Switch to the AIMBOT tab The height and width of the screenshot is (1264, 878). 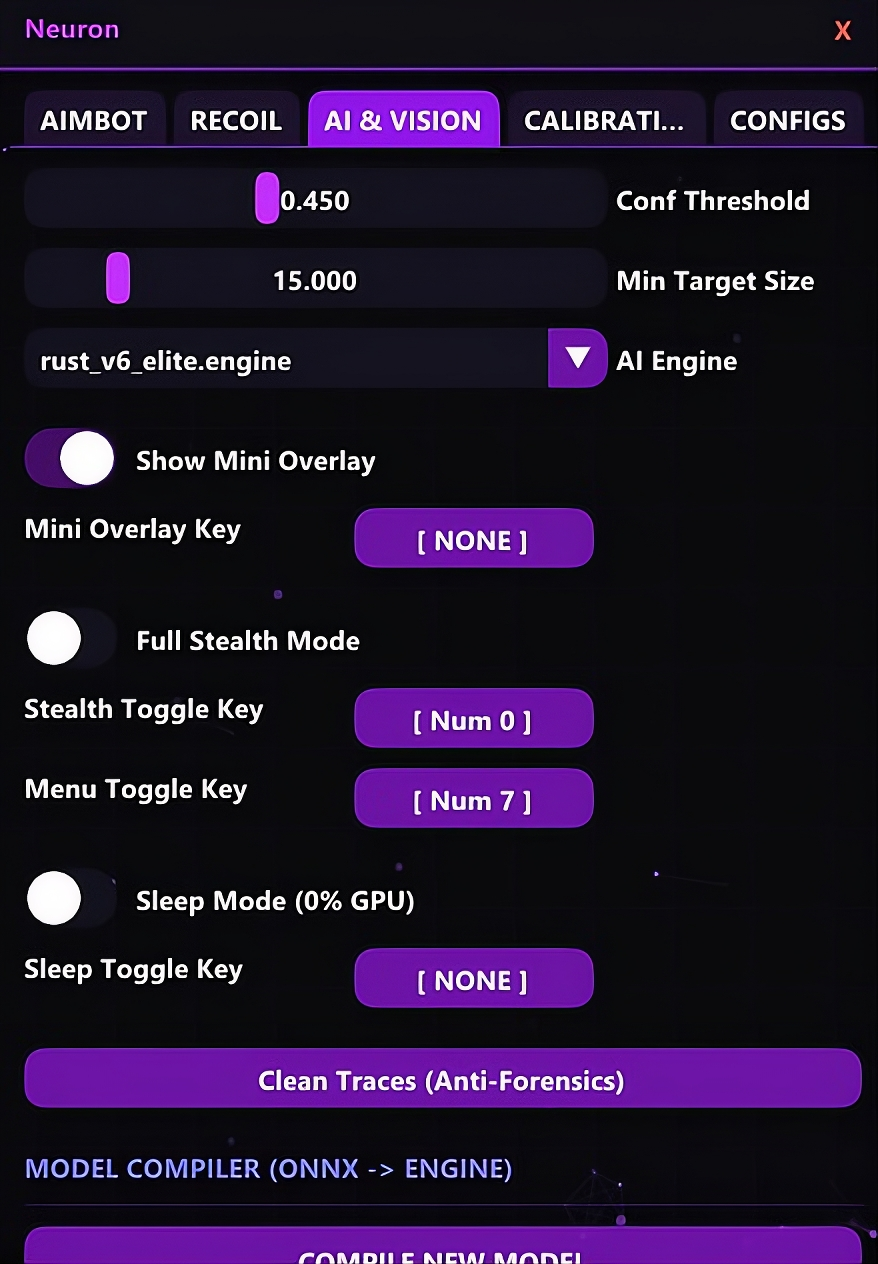(93, 121)
